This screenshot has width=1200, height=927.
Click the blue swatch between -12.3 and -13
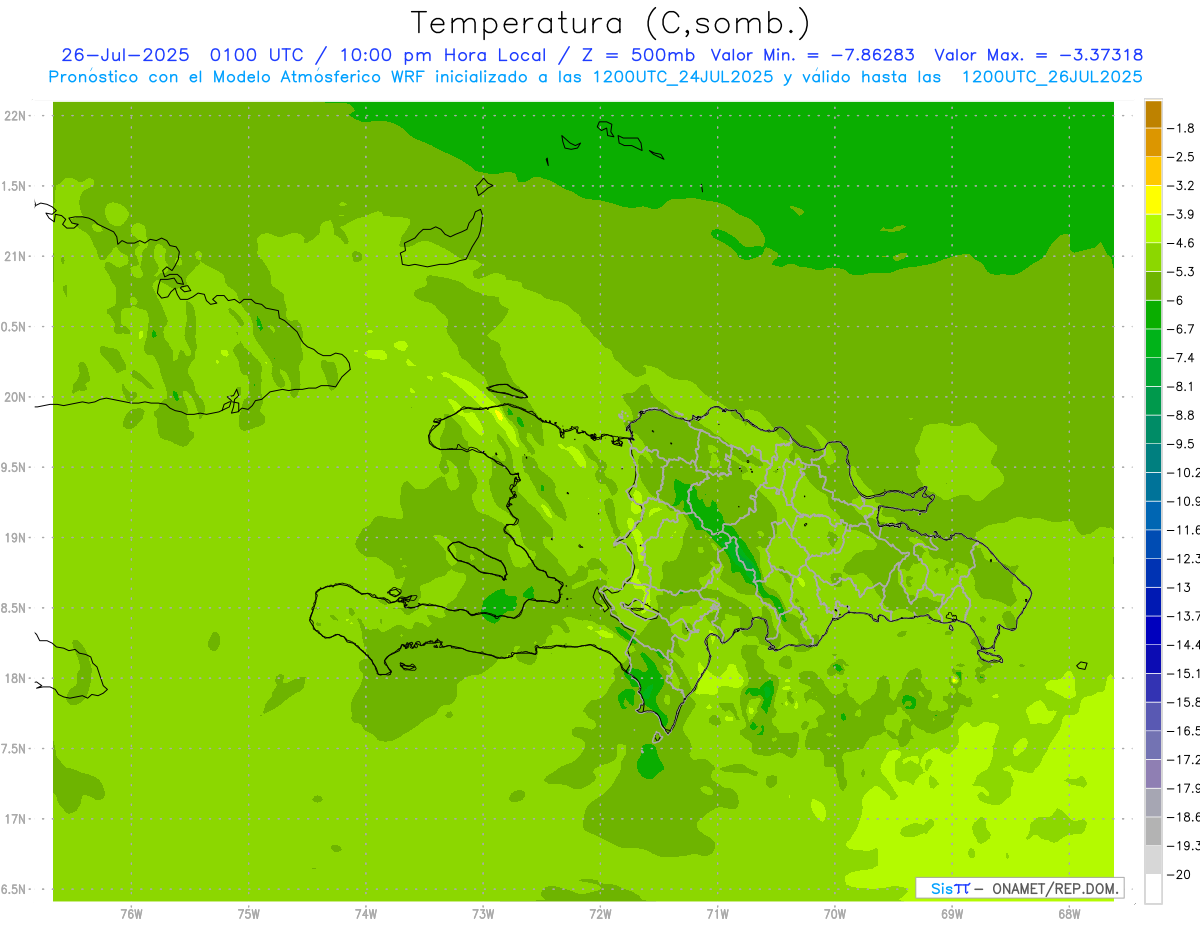click(x=1153, y=573)
